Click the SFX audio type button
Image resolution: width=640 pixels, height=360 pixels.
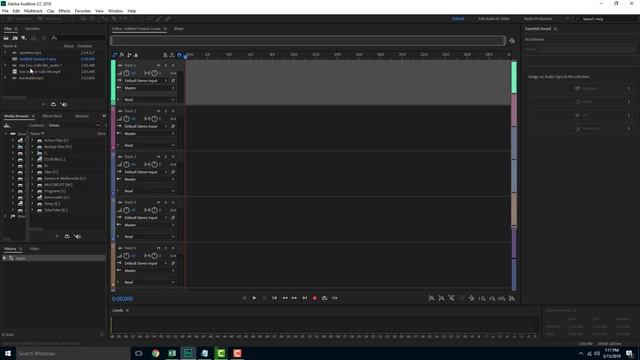point(580,116)
